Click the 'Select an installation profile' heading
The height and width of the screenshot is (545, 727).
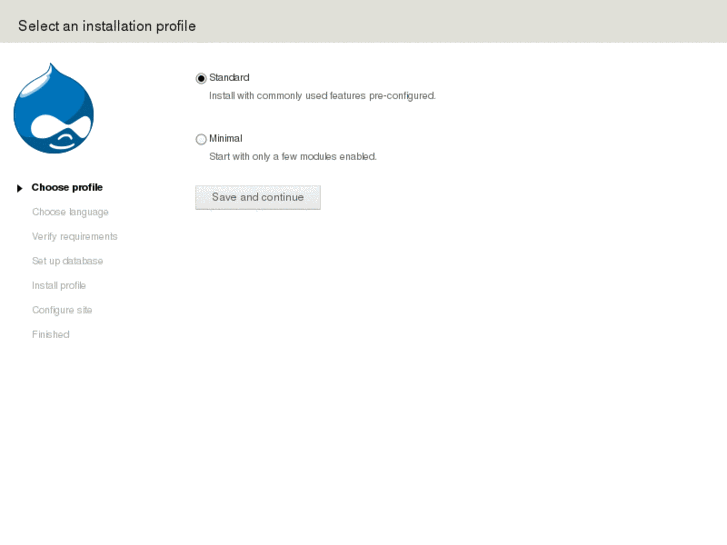[x=107, y=26]
